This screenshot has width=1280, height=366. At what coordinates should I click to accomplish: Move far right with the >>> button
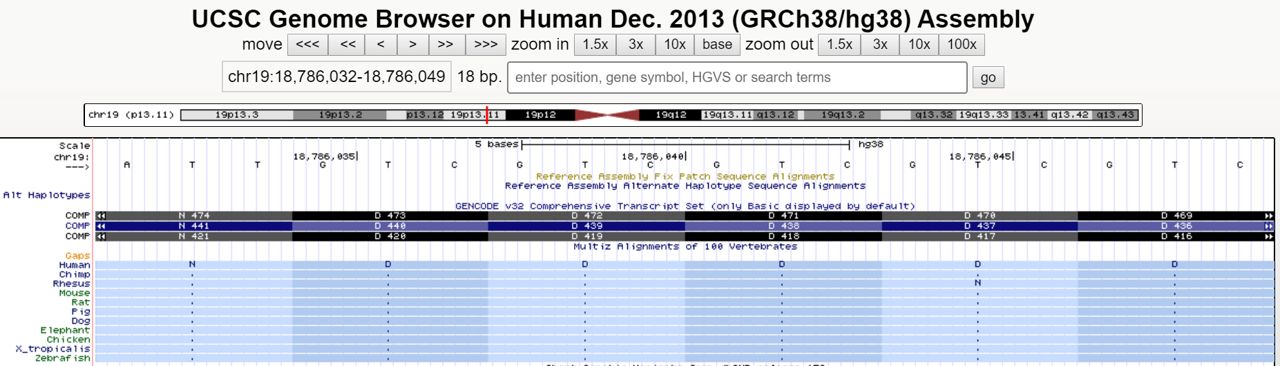[x=485, y=44]
